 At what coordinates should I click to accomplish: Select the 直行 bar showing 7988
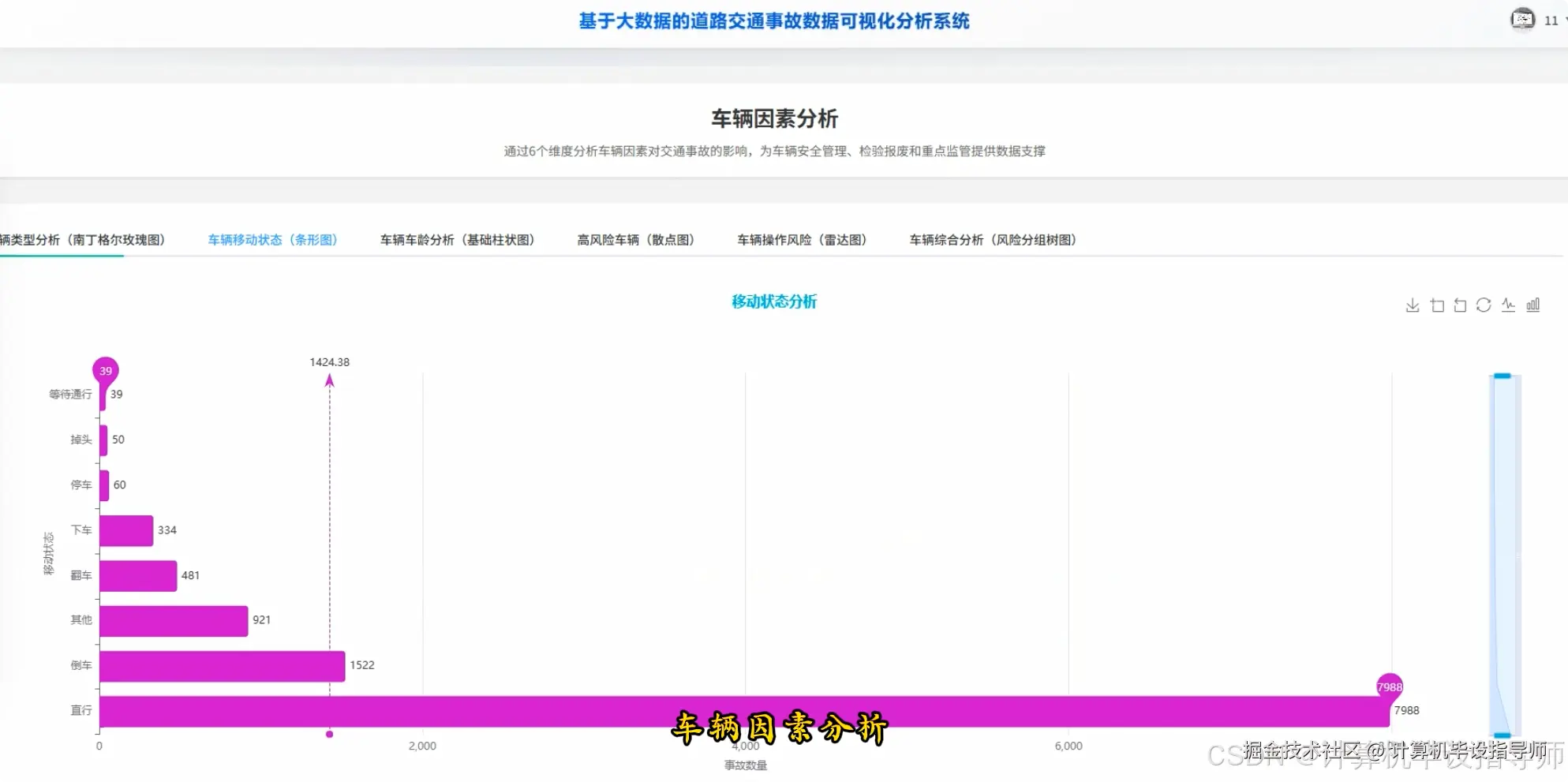click(x=710, y=710)
